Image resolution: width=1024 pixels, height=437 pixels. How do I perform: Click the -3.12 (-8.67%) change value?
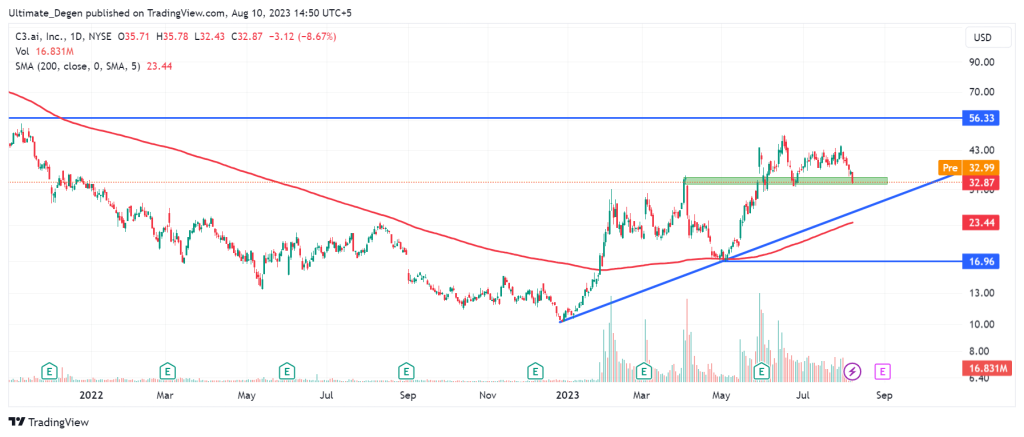[304, 37]
